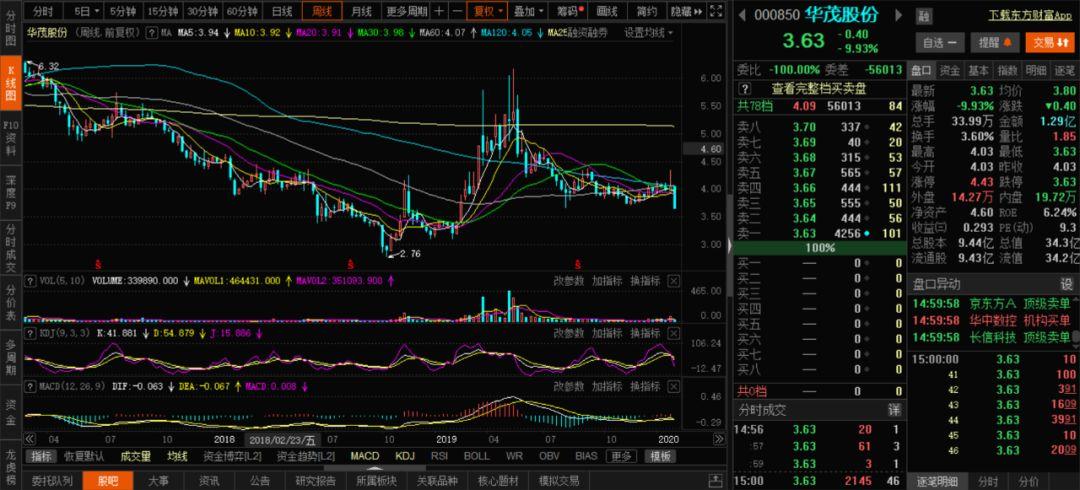
Task: Click the 筹码 chip distribution button
Action: point(570,11)
